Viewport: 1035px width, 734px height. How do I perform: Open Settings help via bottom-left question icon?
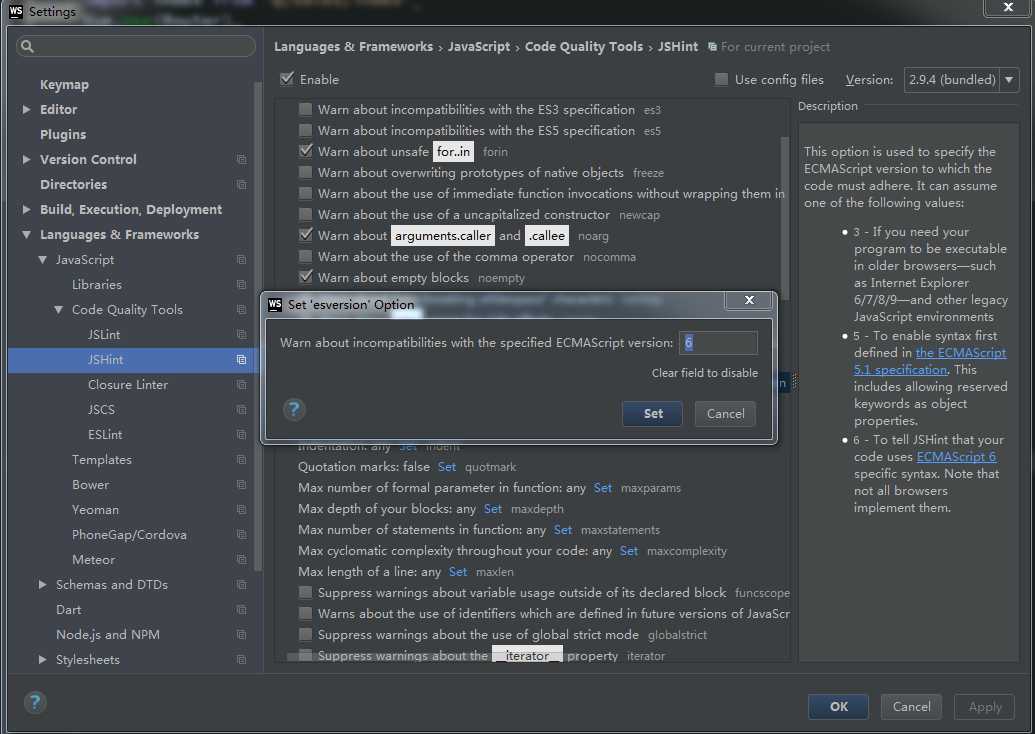(35, 702)
